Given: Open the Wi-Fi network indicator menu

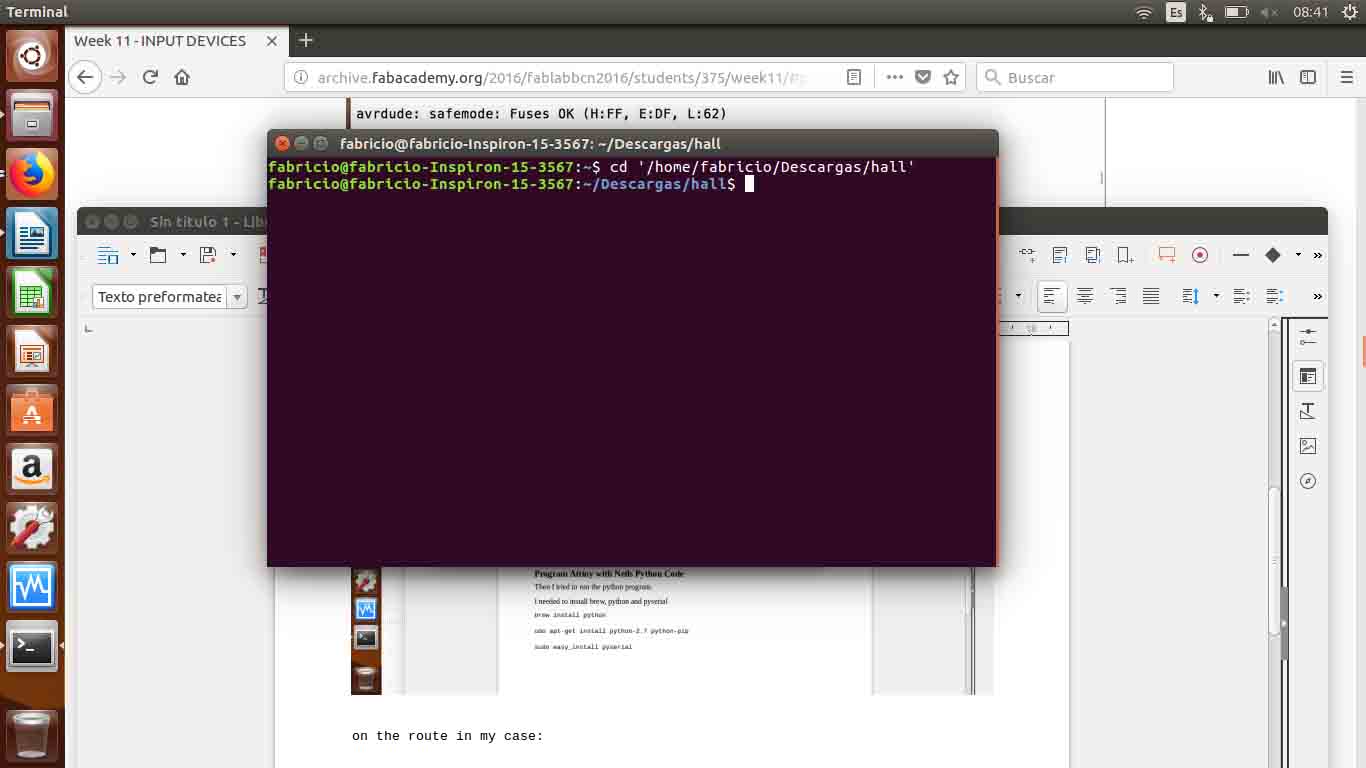Looking at the screenshot, I should 1144,12.
